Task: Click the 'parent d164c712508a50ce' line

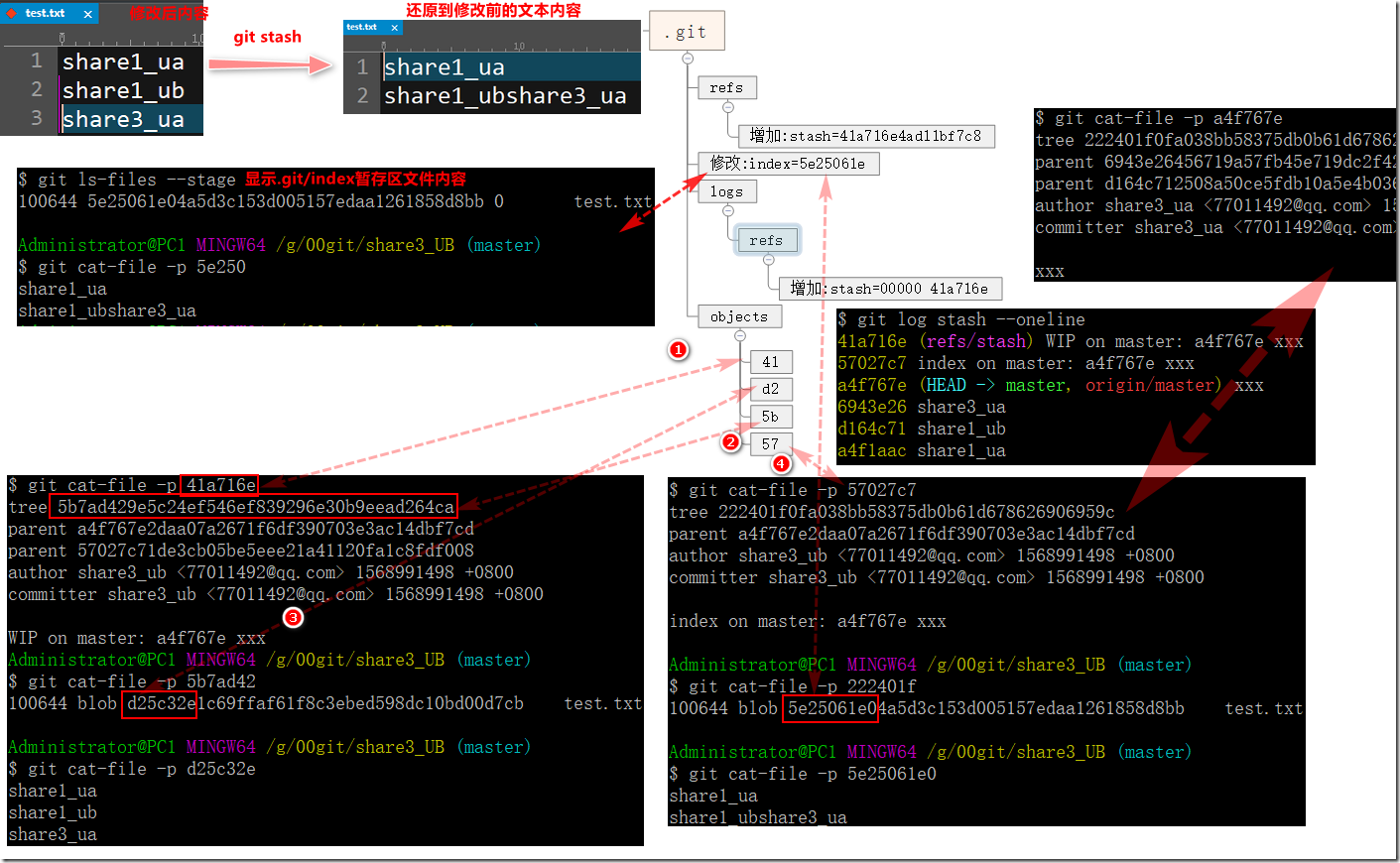Action: [x=1214, y=184]
